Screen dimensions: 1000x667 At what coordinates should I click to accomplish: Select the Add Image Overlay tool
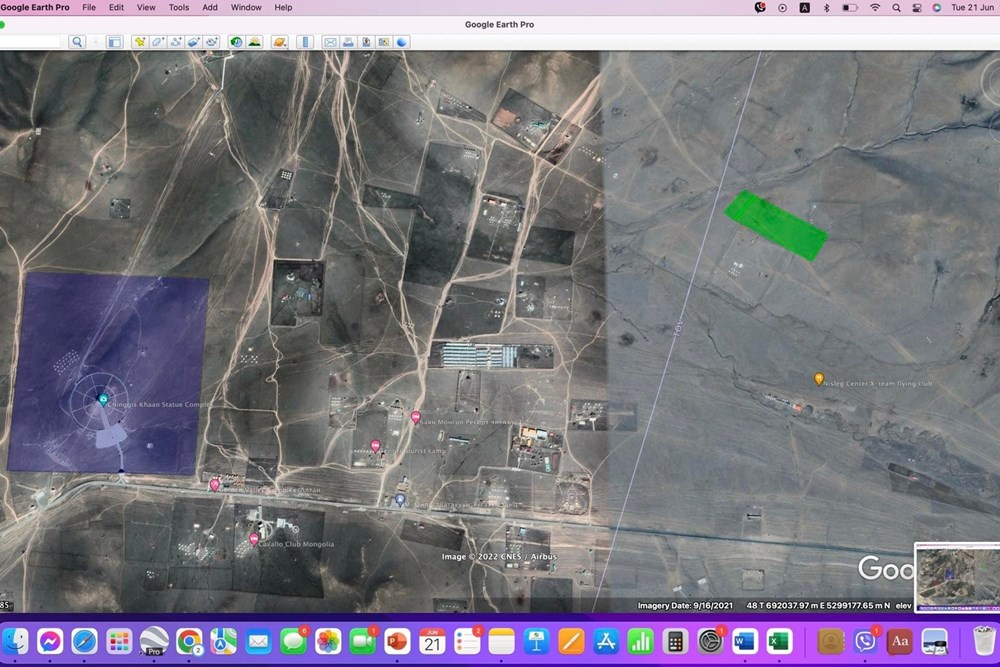pos(193,42)
